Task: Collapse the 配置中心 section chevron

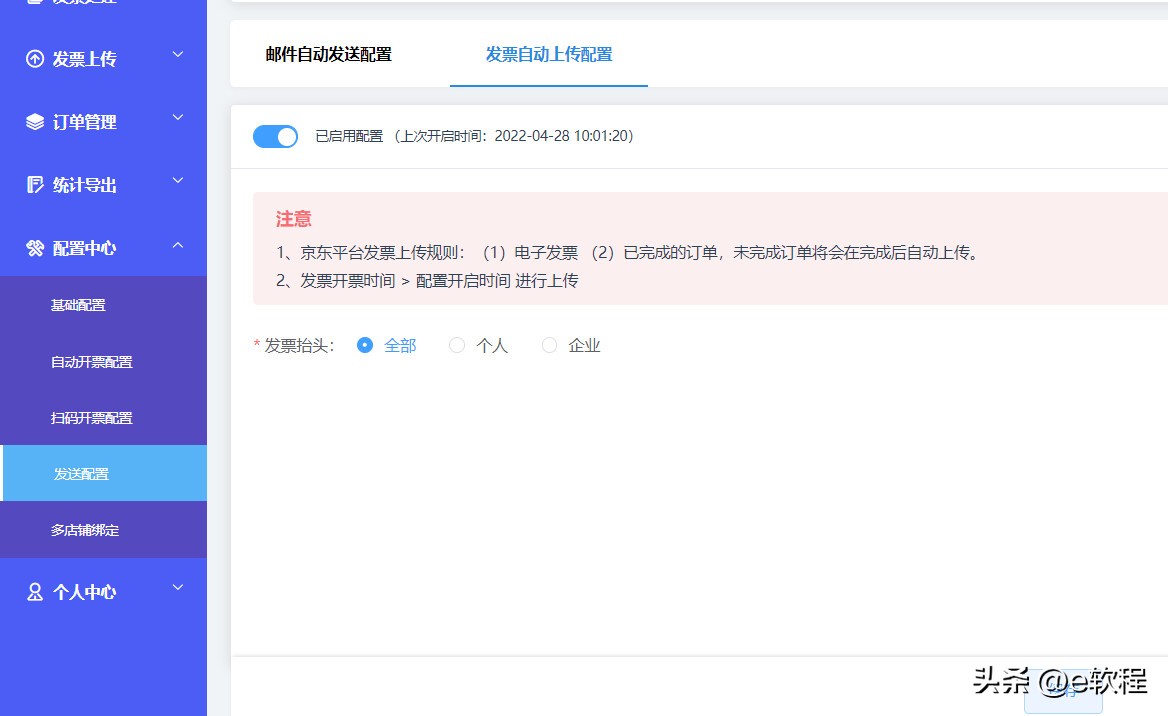Action: tap(177, 246)
